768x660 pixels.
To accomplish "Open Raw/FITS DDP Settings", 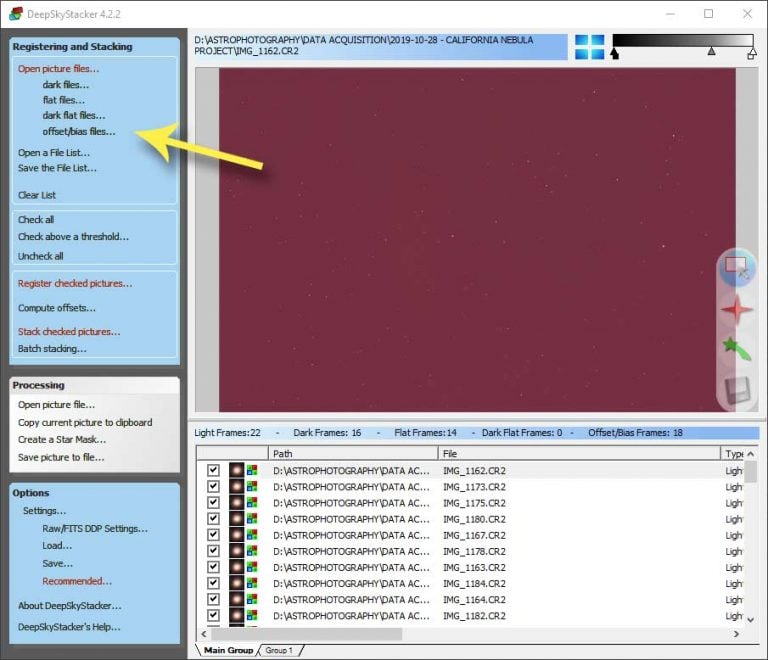I will [x=95, y=528].
